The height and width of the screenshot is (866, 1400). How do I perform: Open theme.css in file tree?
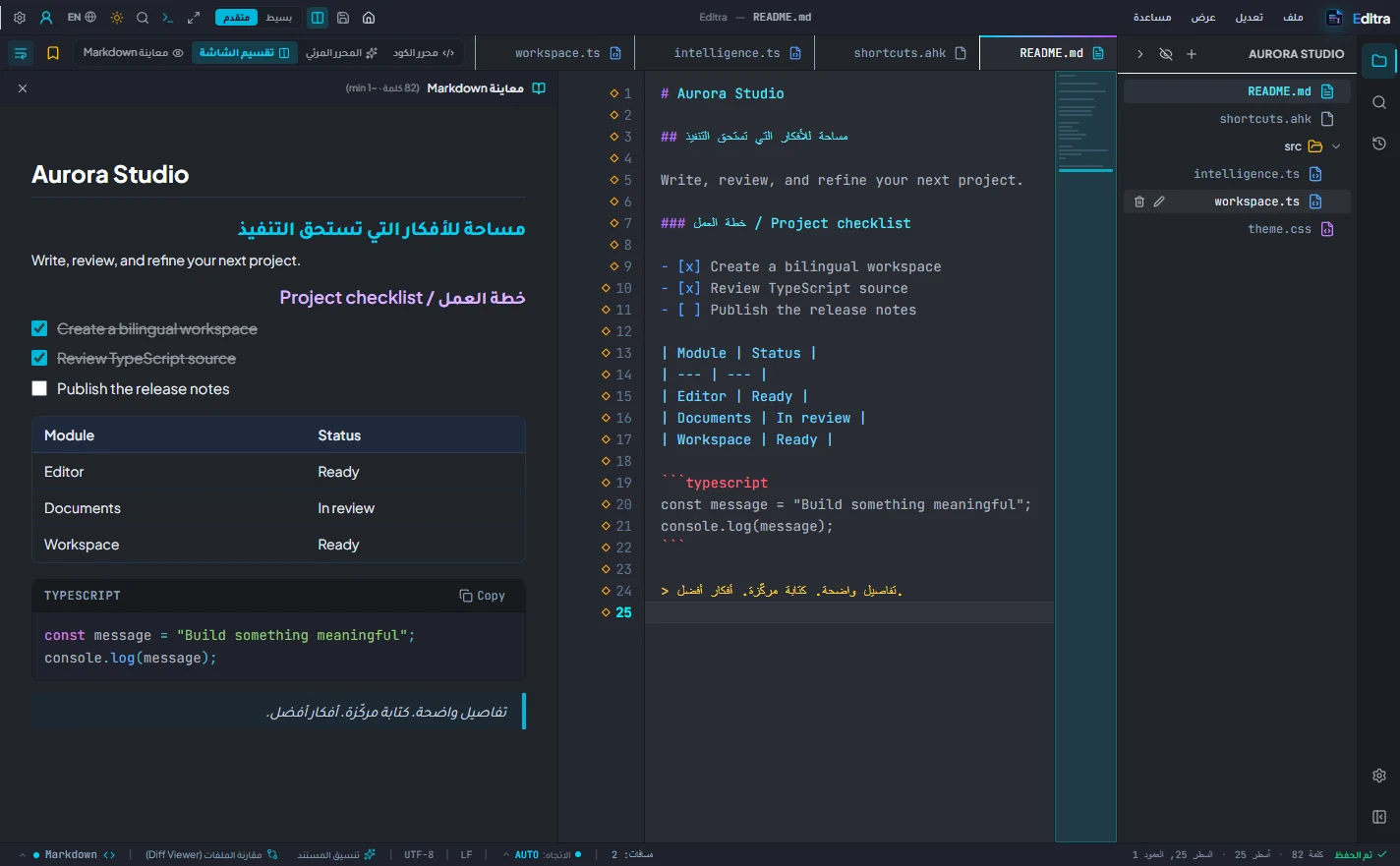coord(1237,229)
